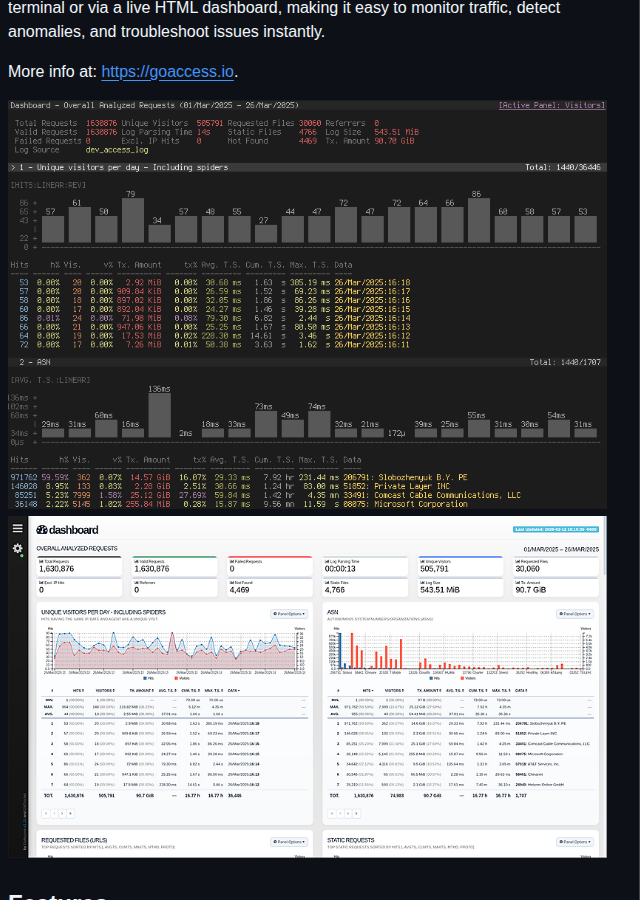Click the OVERALL ANALYZED REQUESTS heading

click(77, 549)
